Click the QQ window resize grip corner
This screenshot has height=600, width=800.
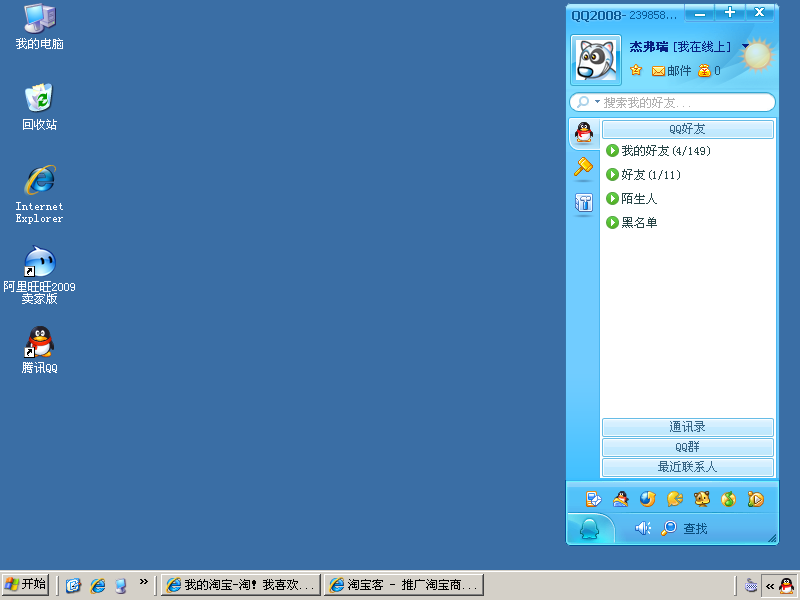tap(772, 538)
